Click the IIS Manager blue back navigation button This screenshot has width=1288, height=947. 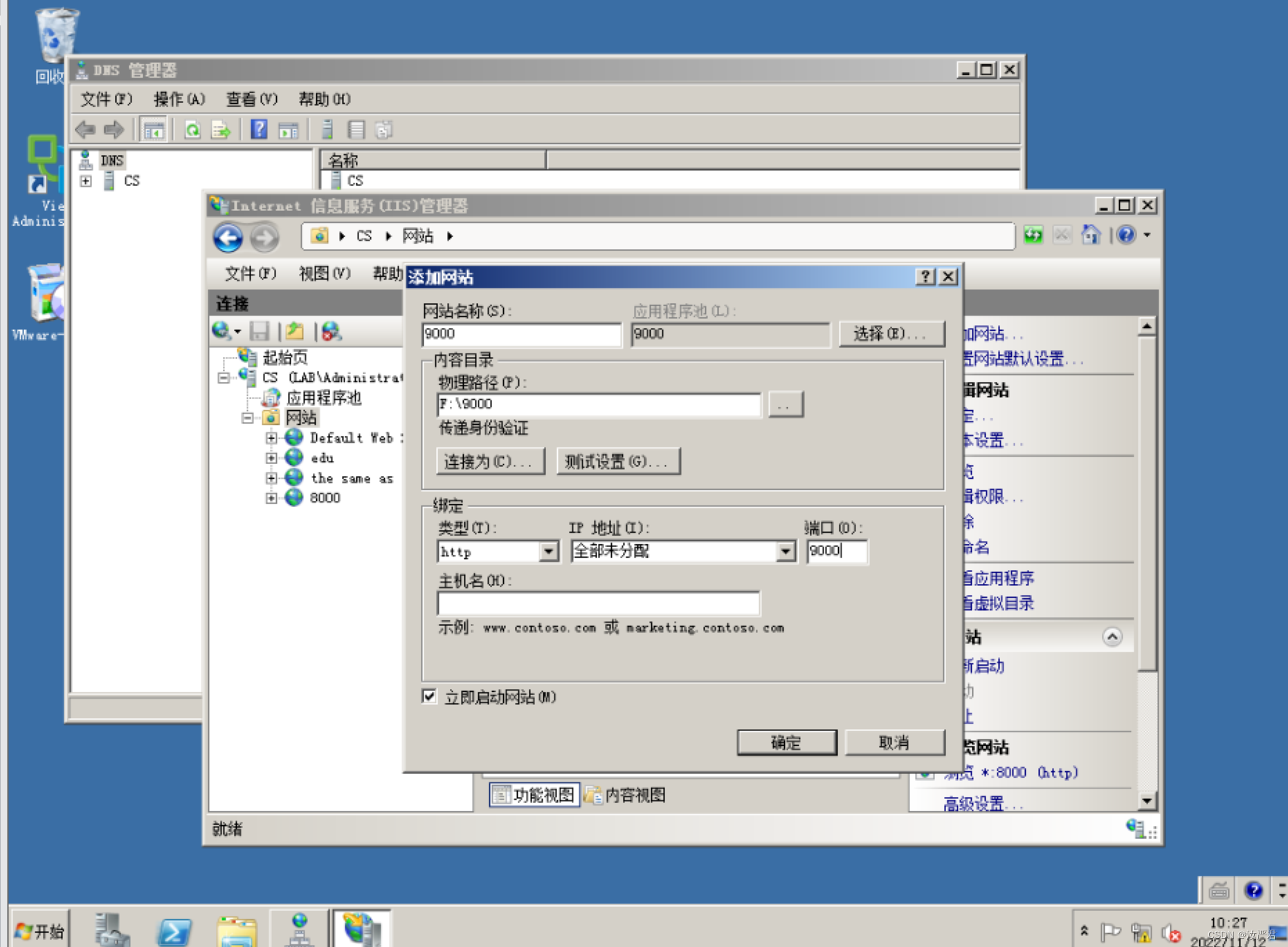(228, 238)
